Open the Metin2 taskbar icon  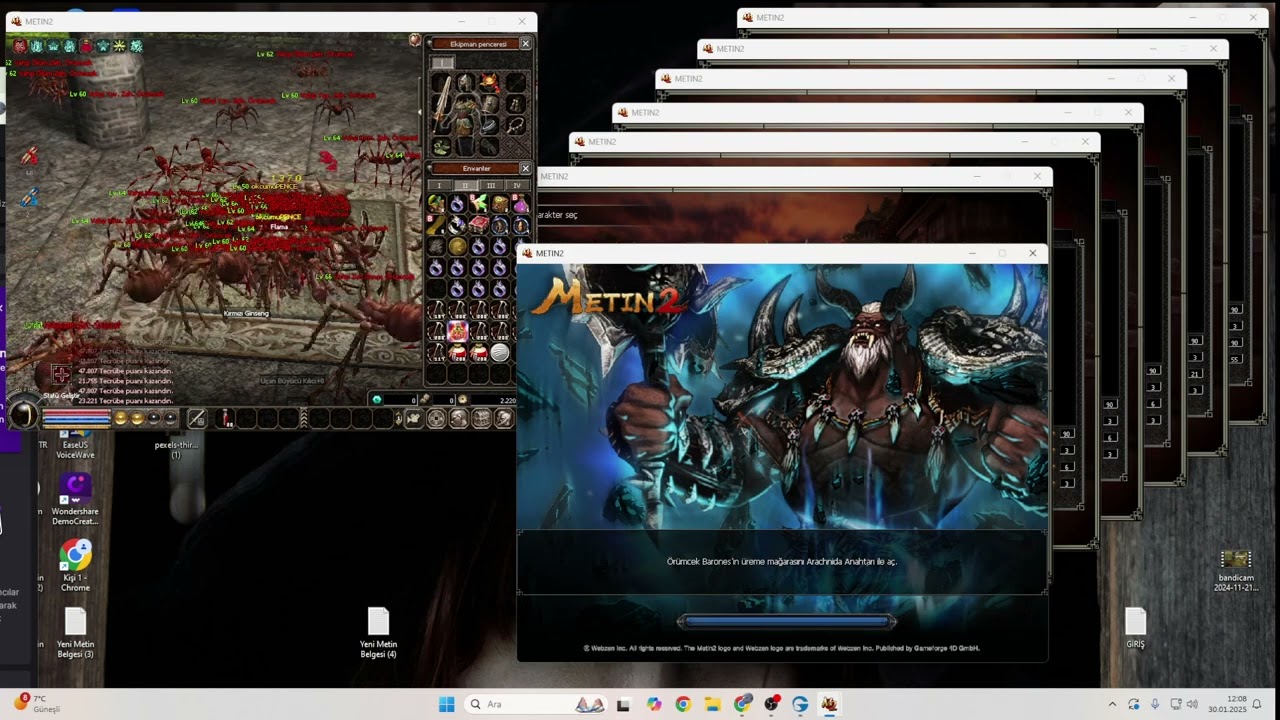[829, 704]
